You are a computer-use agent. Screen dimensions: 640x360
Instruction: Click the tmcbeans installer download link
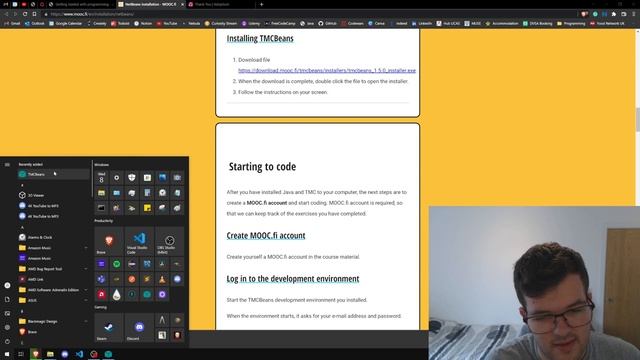(327, 71)
